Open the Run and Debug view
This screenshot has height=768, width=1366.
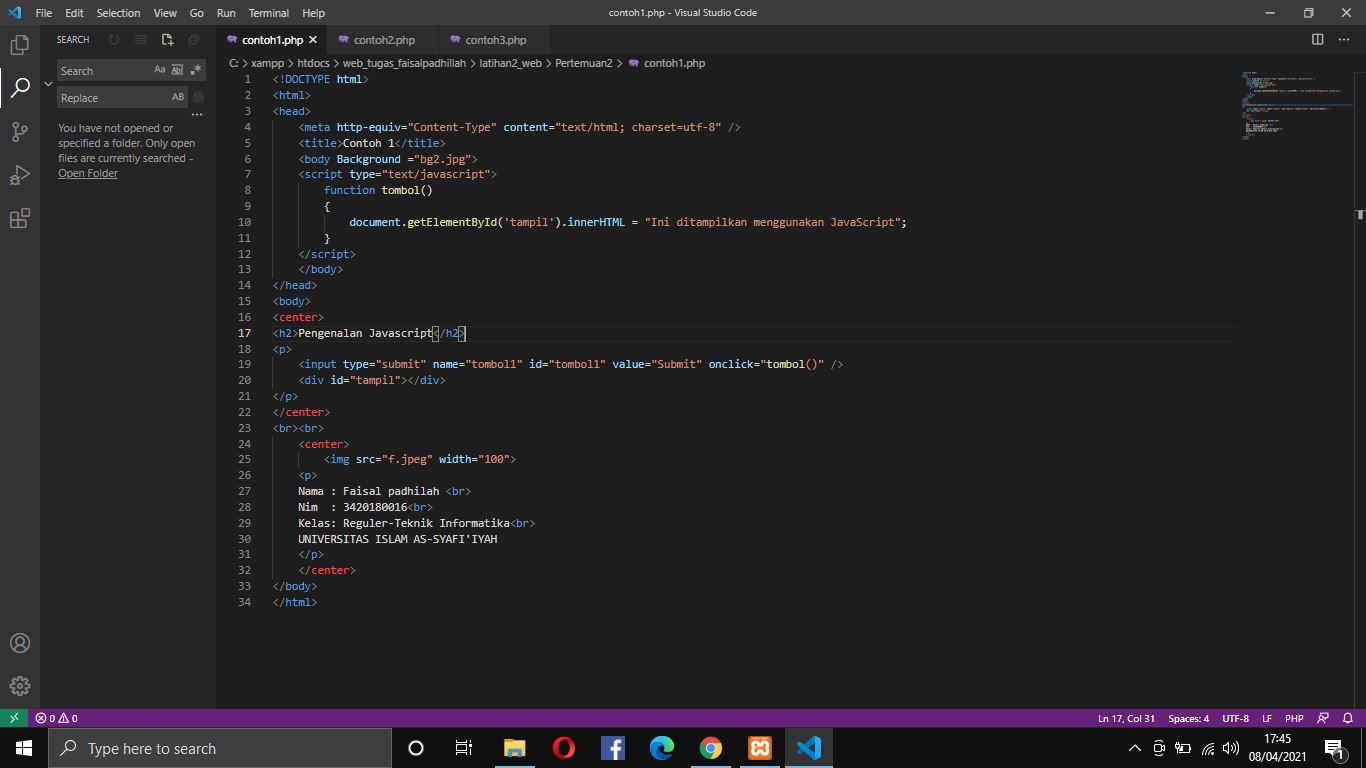tap(20, 175)
